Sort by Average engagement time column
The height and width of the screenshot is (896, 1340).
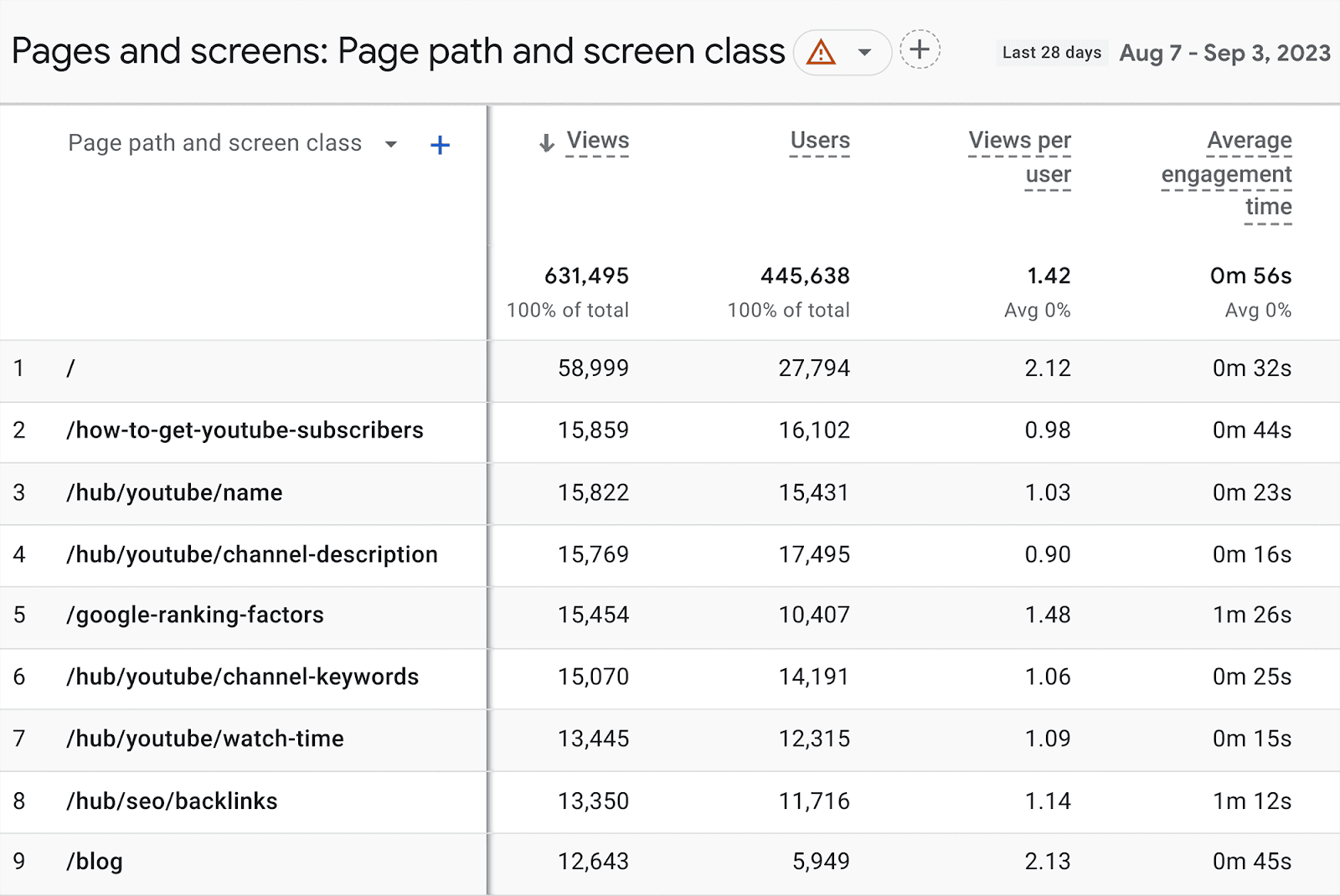click(x=1226, y=173)
